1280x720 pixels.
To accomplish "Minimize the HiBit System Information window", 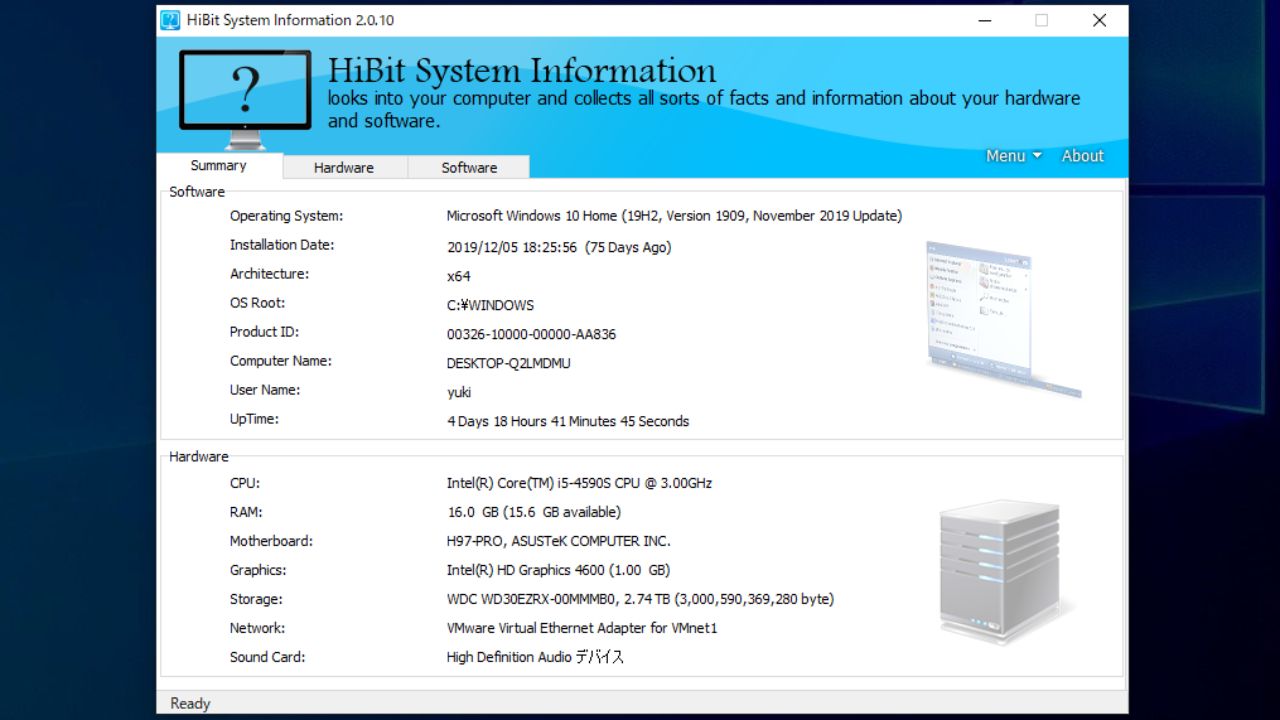I will pyautogui.click(x=983, y=20).
